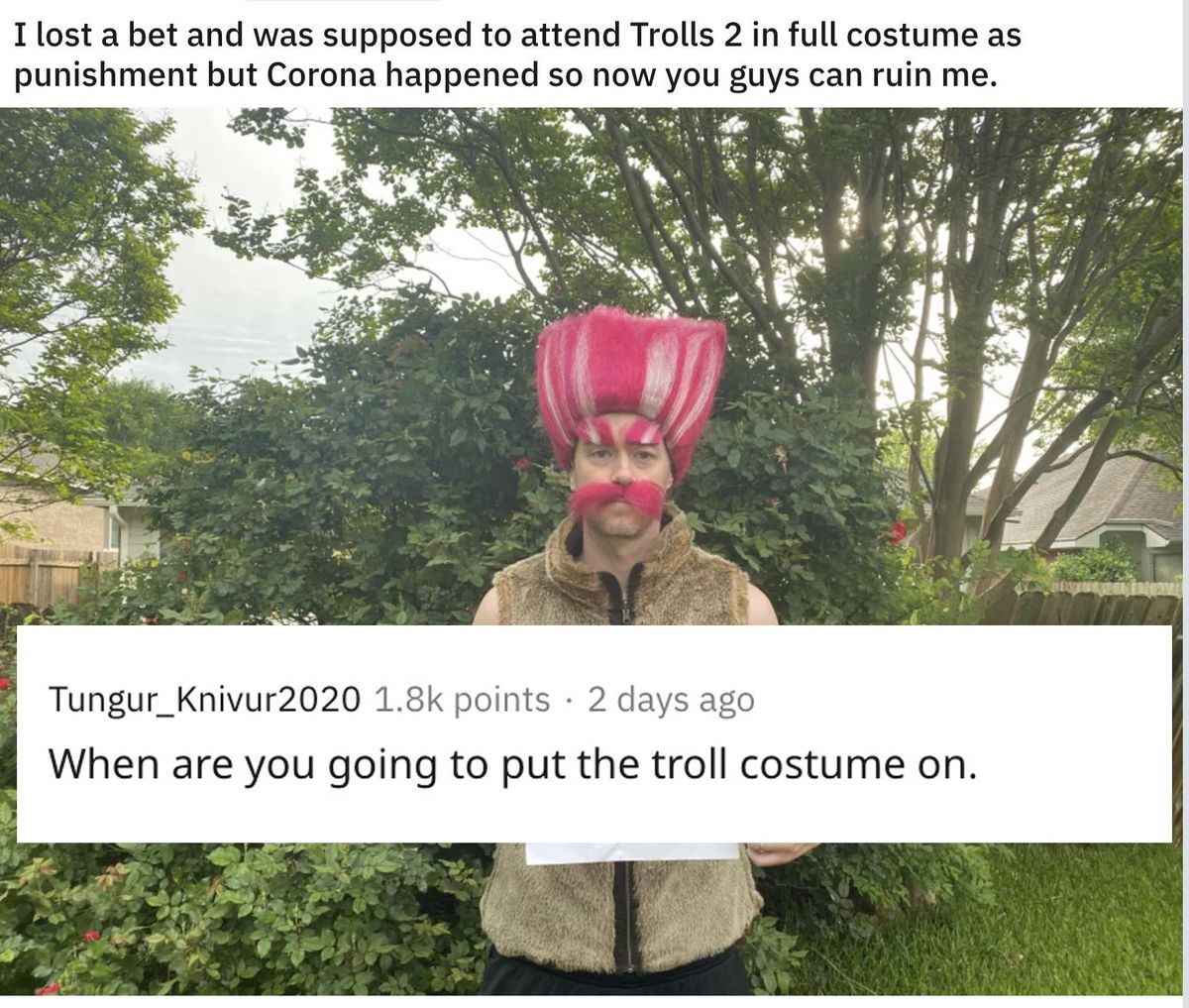Screen dimensions: 1189x1008
Task: Click the red rose right of the man
Action: click(897, 533)
